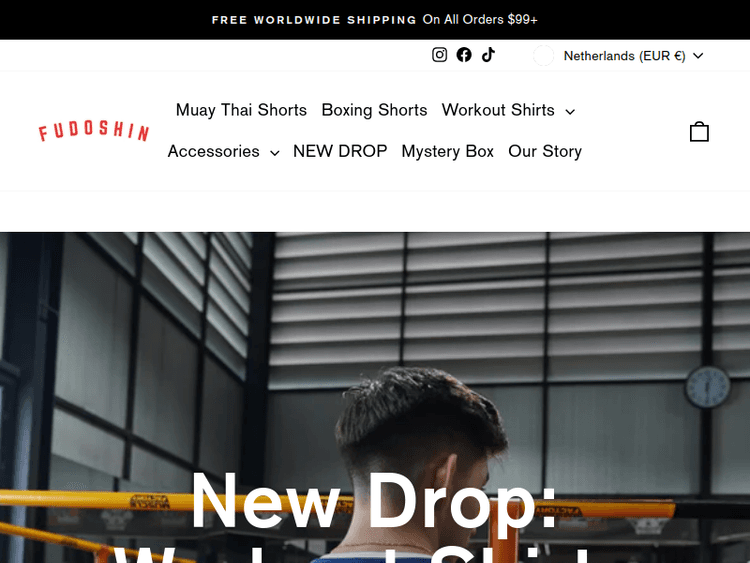The height and width of the screenshot is (563, 750).
Task: Open the Accessories menu label
Action: [x=213, y=151]
